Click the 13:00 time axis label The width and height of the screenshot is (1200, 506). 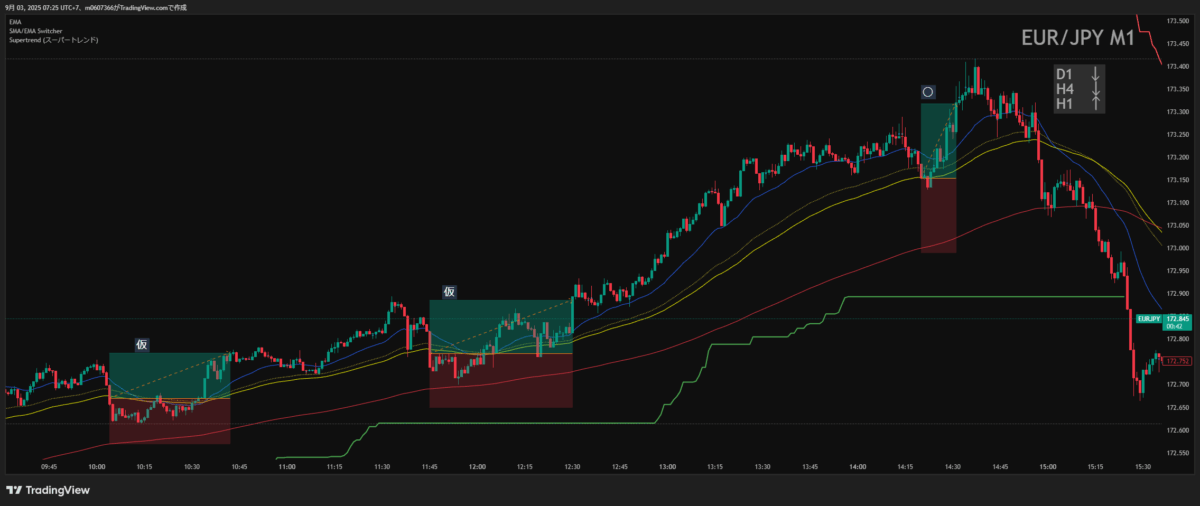tap(668, 466)
